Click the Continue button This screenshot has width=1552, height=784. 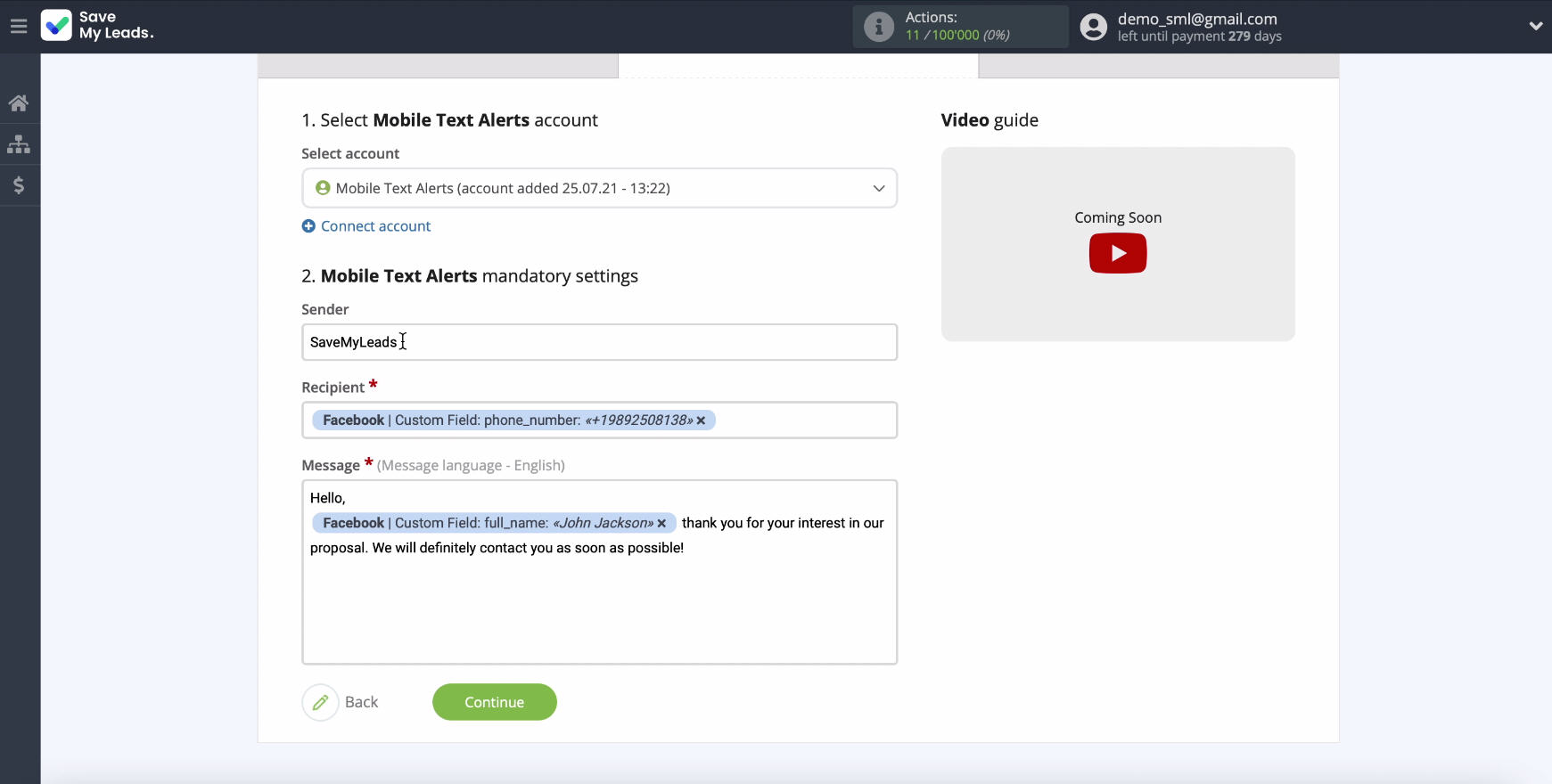tap(495, 702)
